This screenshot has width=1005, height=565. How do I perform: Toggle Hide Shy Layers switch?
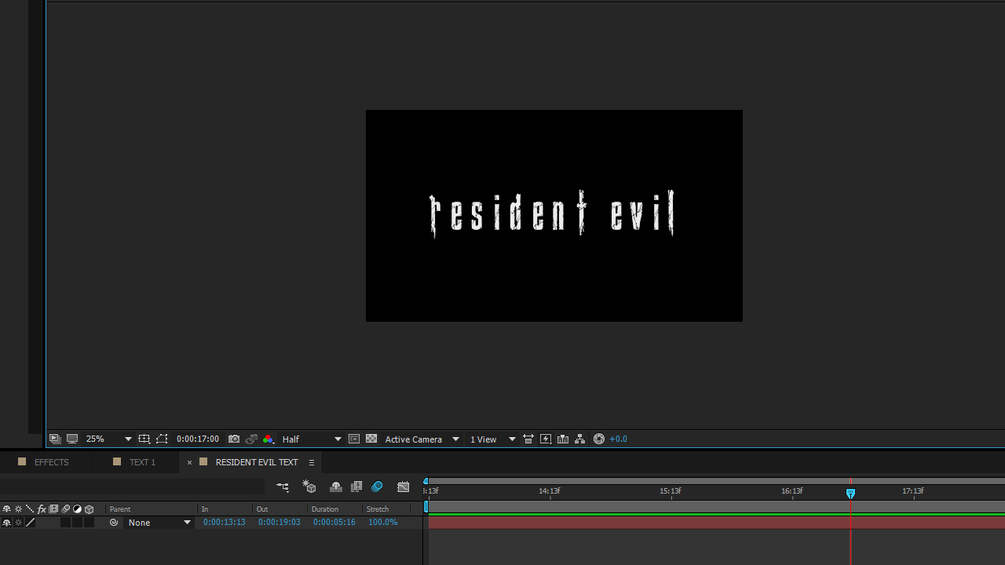[335, 487]
